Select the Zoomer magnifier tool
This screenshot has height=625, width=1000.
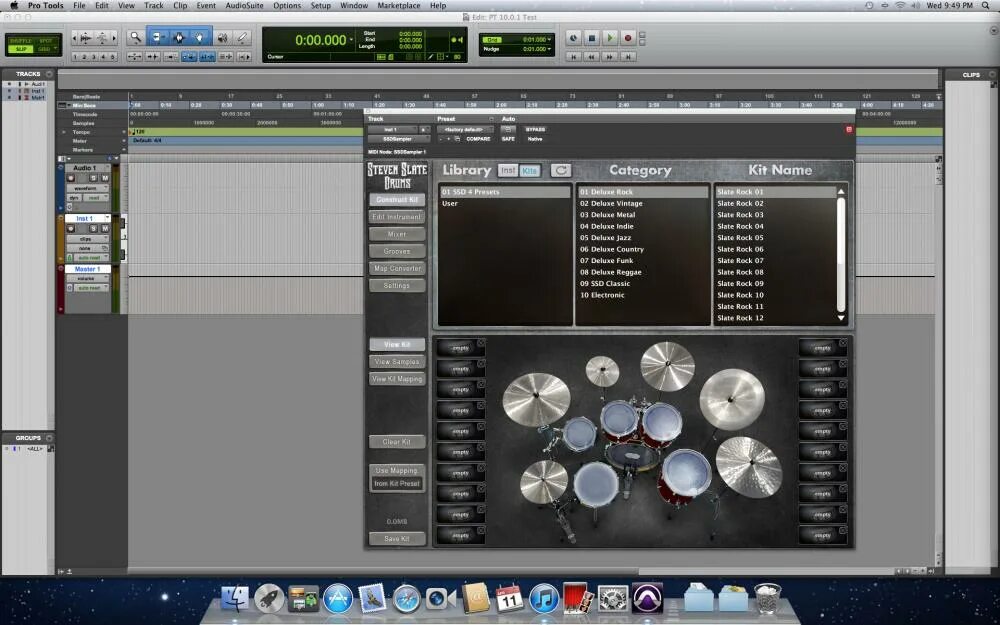click(x=135, y=38)
